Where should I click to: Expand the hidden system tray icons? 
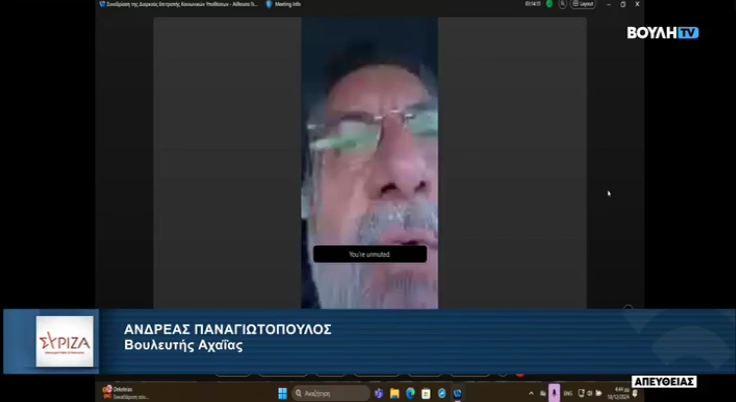coord(540,393)
